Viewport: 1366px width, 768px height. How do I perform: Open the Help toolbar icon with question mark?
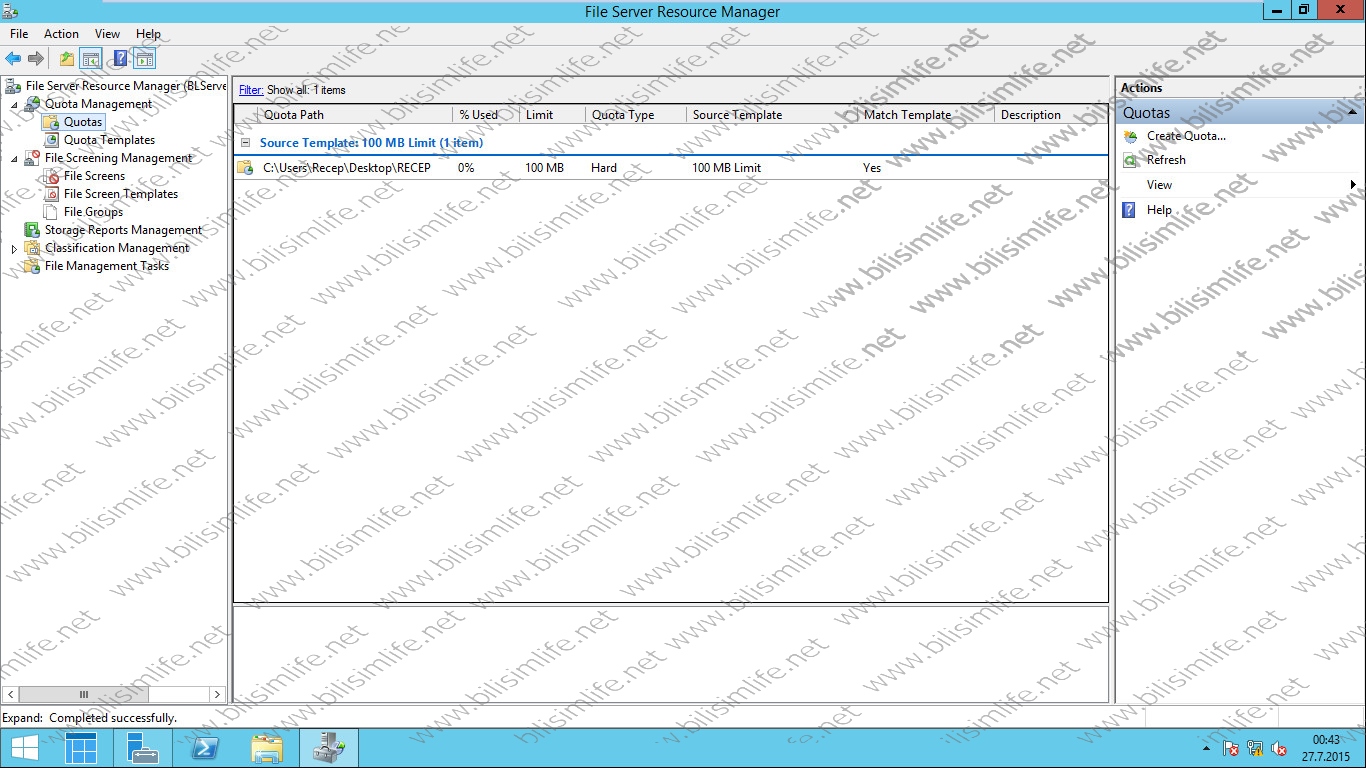(x=121, y=59)
